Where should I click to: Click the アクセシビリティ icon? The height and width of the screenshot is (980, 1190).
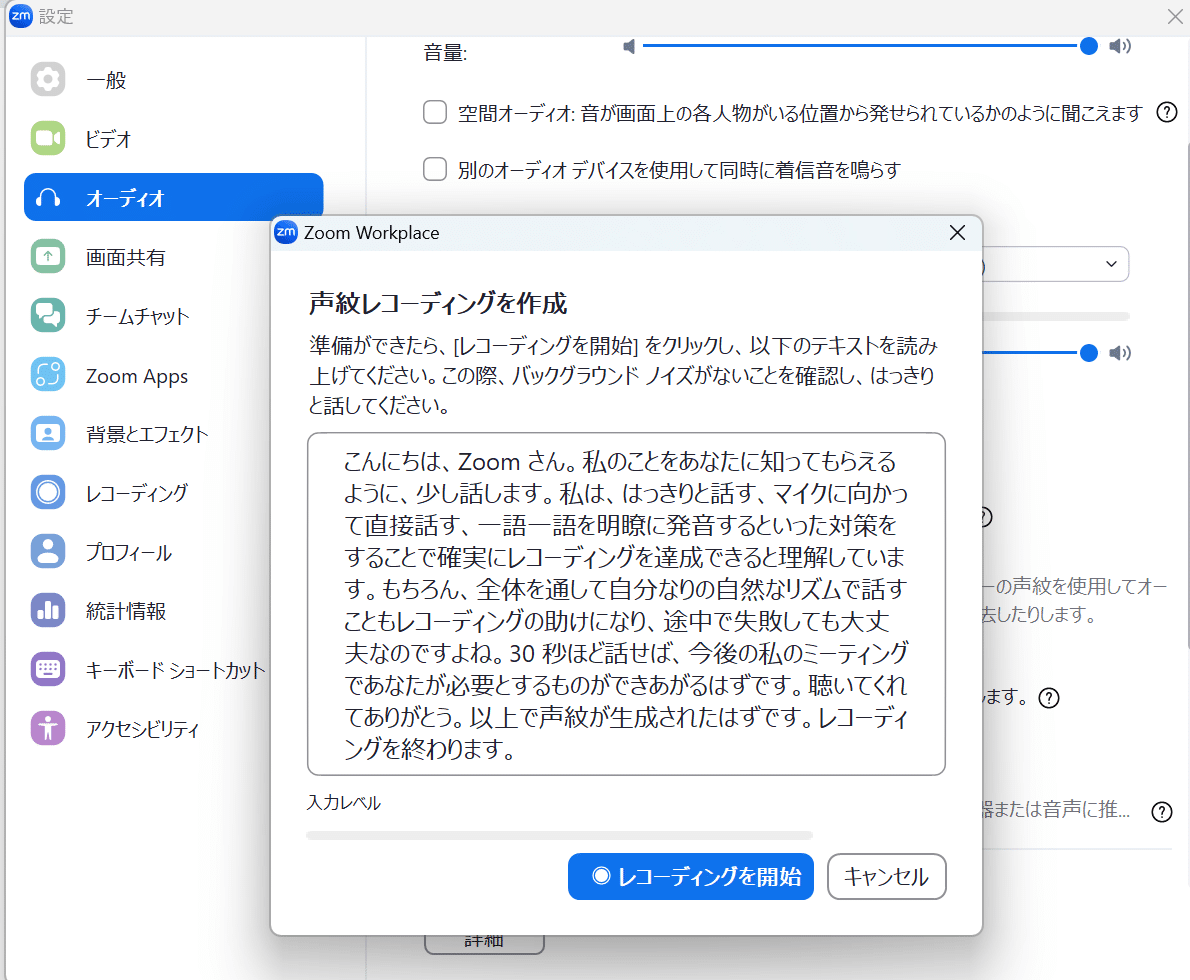tap(48, 728)
